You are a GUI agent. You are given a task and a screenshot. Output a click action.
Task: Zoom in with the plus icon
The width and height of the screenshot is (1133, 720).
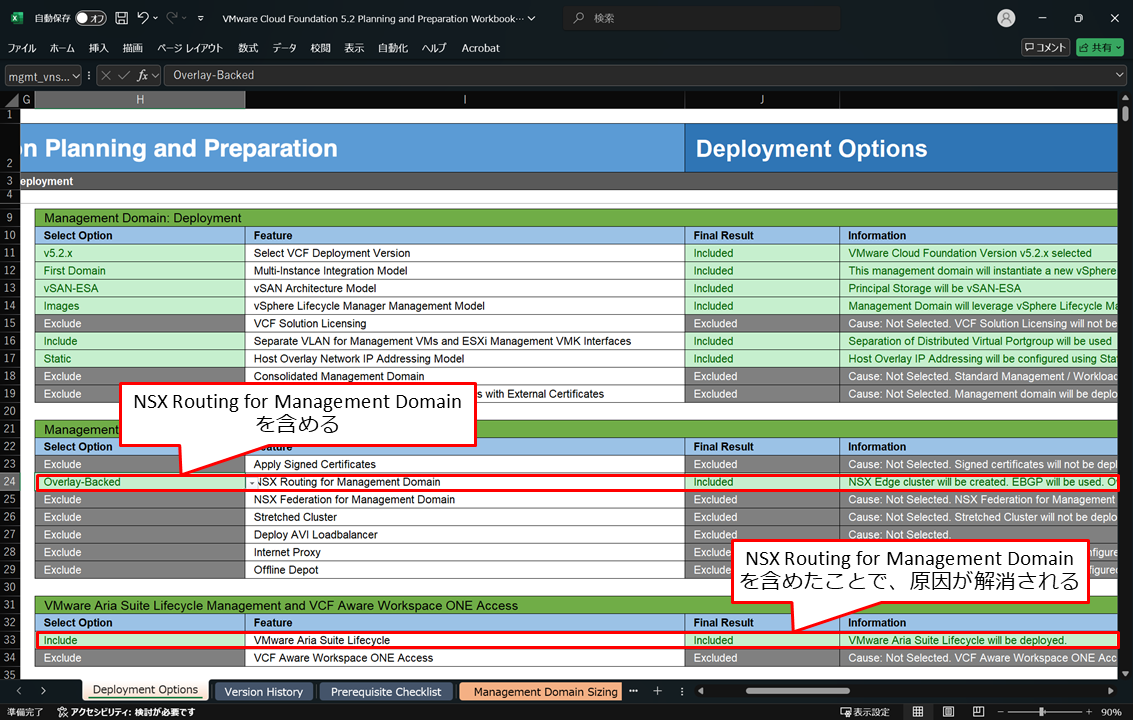click(x=1089, y=712)
